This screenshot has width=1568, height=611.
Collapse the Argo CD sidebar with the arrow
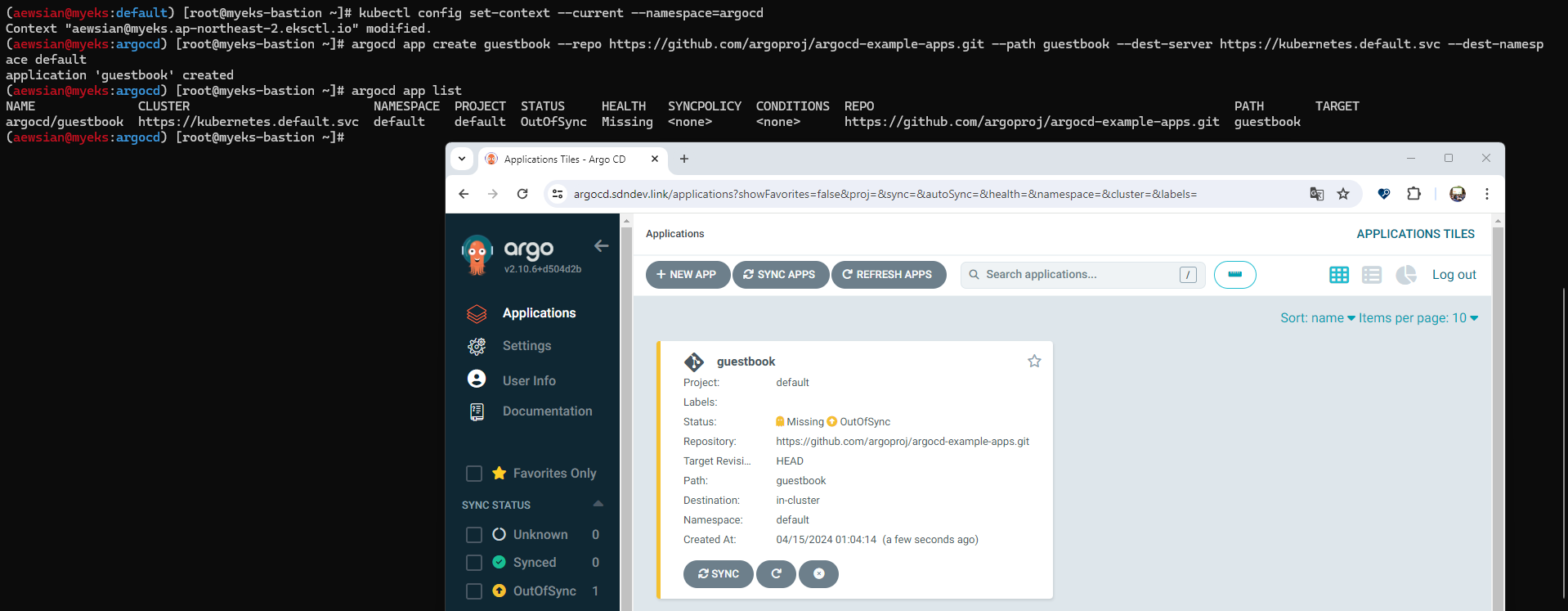(602, 245)
